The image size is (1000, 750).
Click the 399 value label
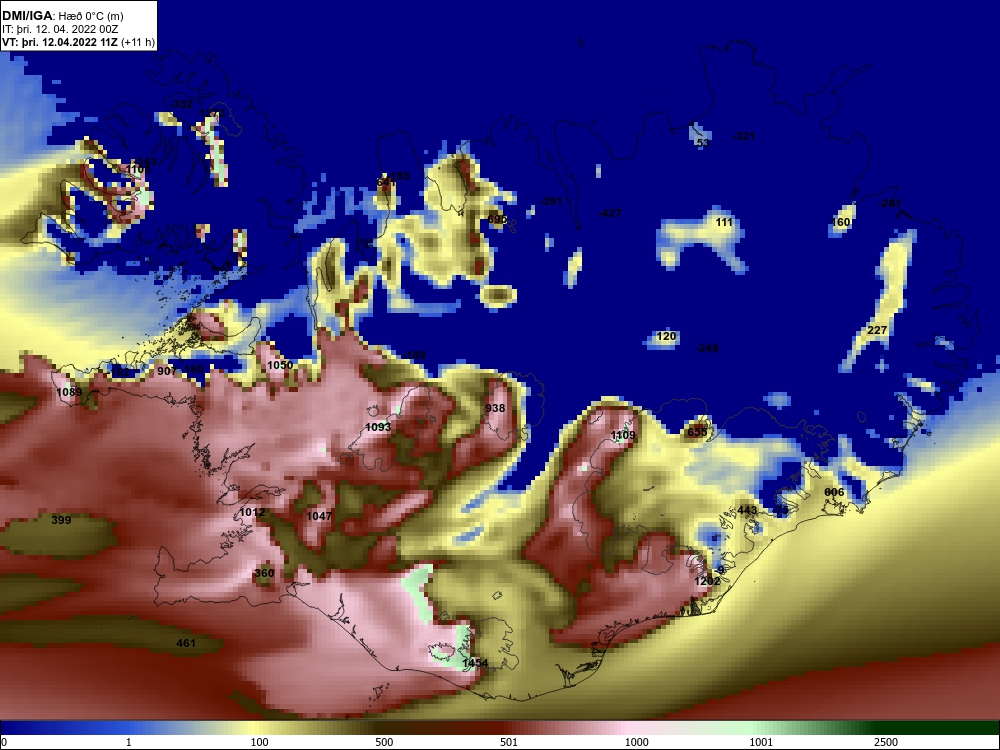[x=61, y=520]
